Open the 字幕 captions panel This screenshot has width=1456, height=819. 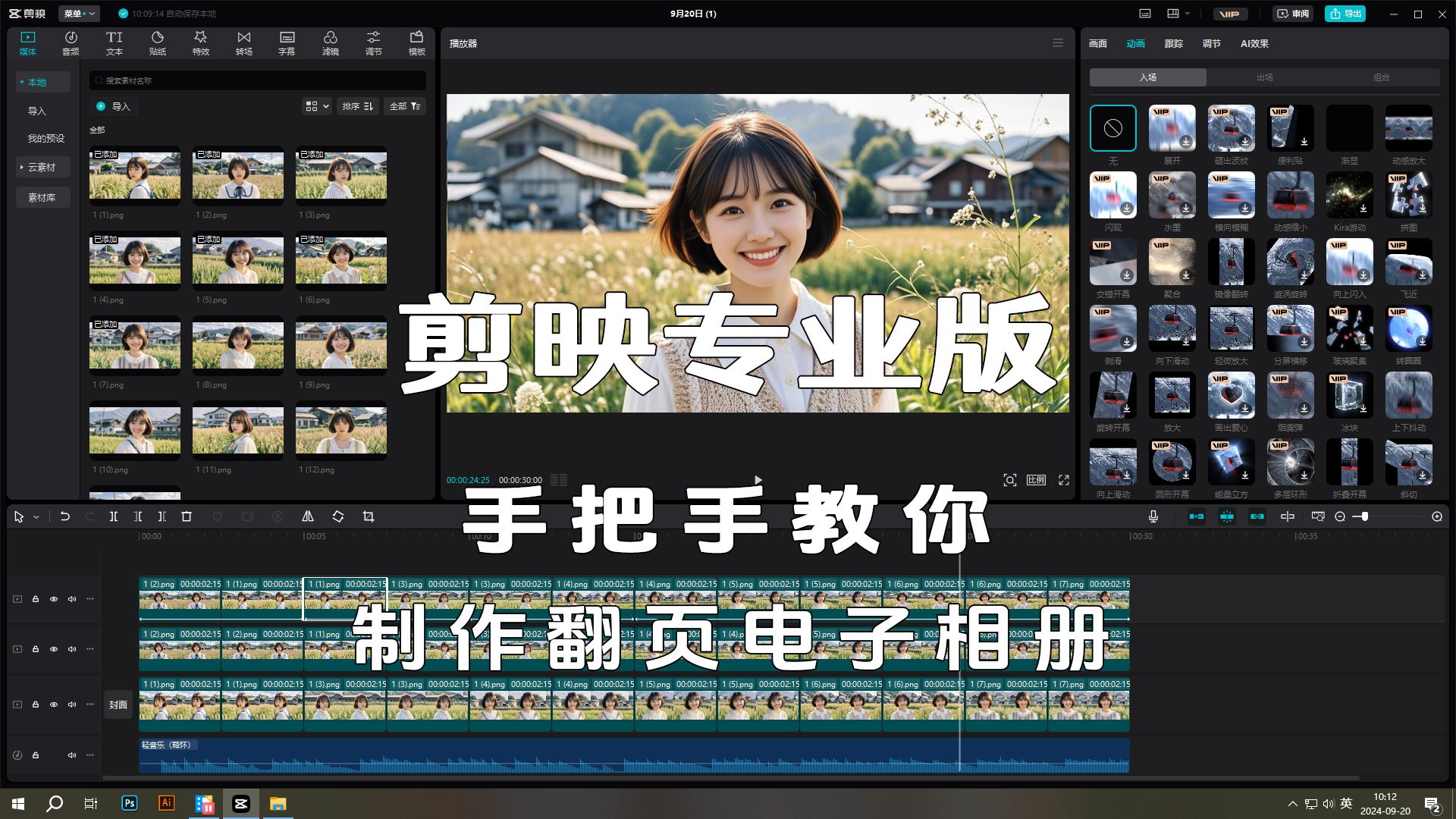[287, 43]
